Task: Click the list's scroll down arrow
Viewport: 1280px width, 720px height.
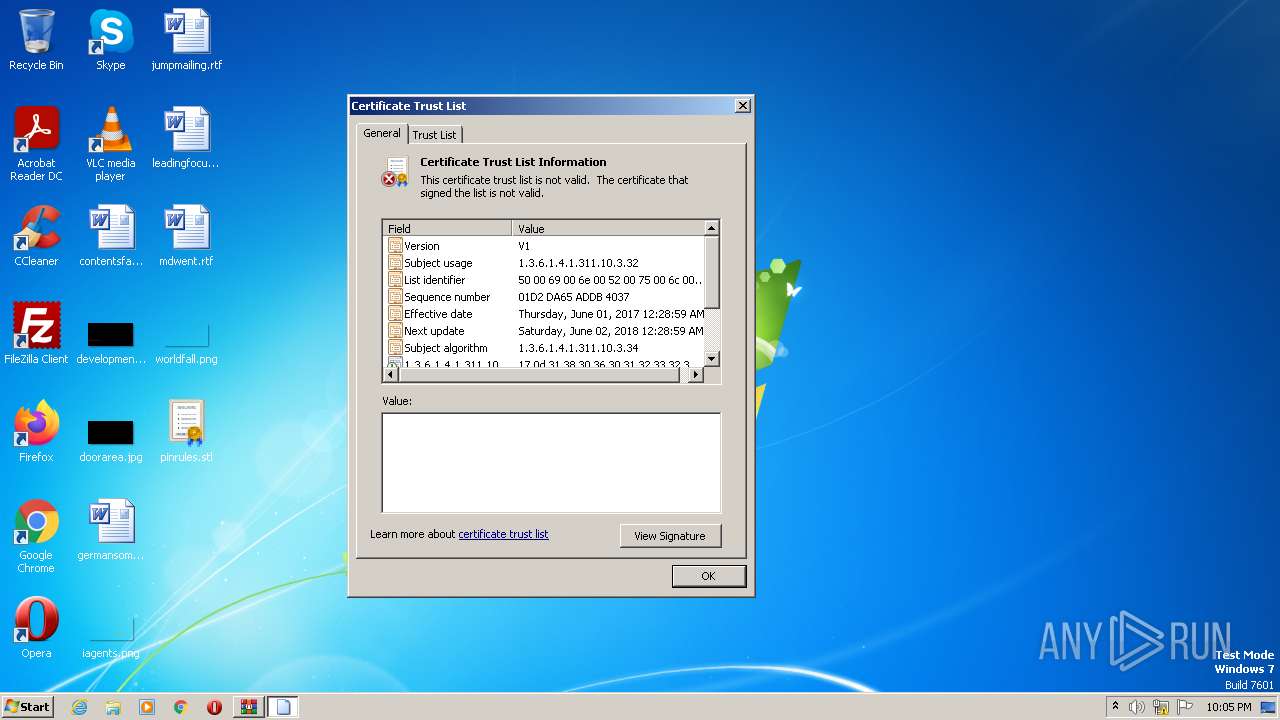Action: pyautogui.click(x=711, y=359)
